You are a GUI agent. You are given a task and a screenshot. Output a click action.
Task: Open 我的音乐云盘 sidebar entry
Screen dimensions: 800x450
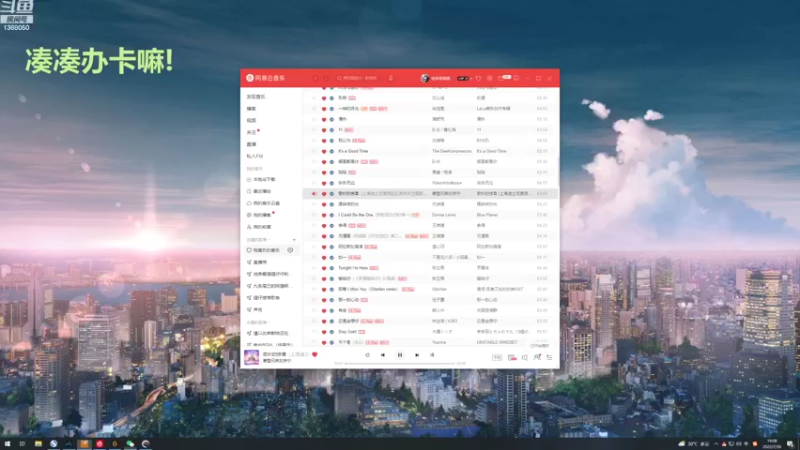pyautogui.click(x=264, y=203)
